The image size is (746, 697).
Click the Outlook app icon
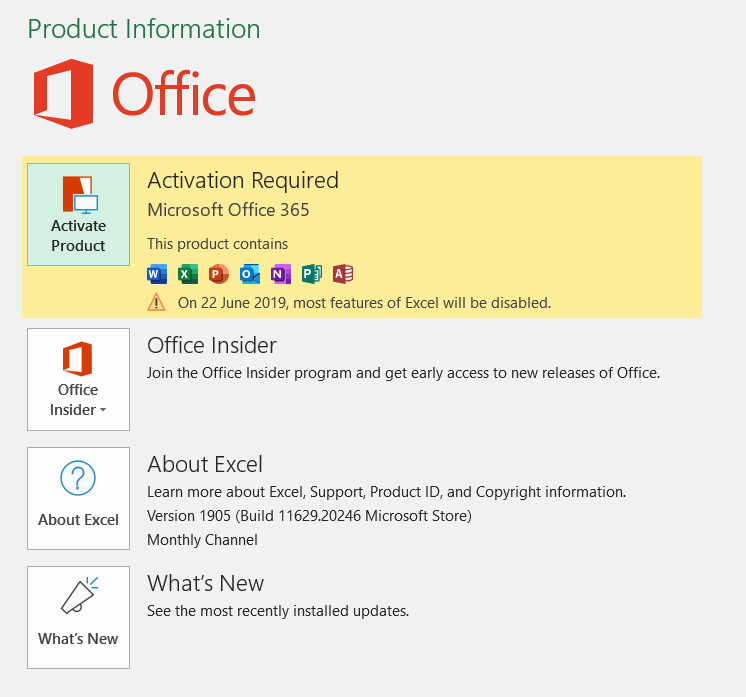250,274
